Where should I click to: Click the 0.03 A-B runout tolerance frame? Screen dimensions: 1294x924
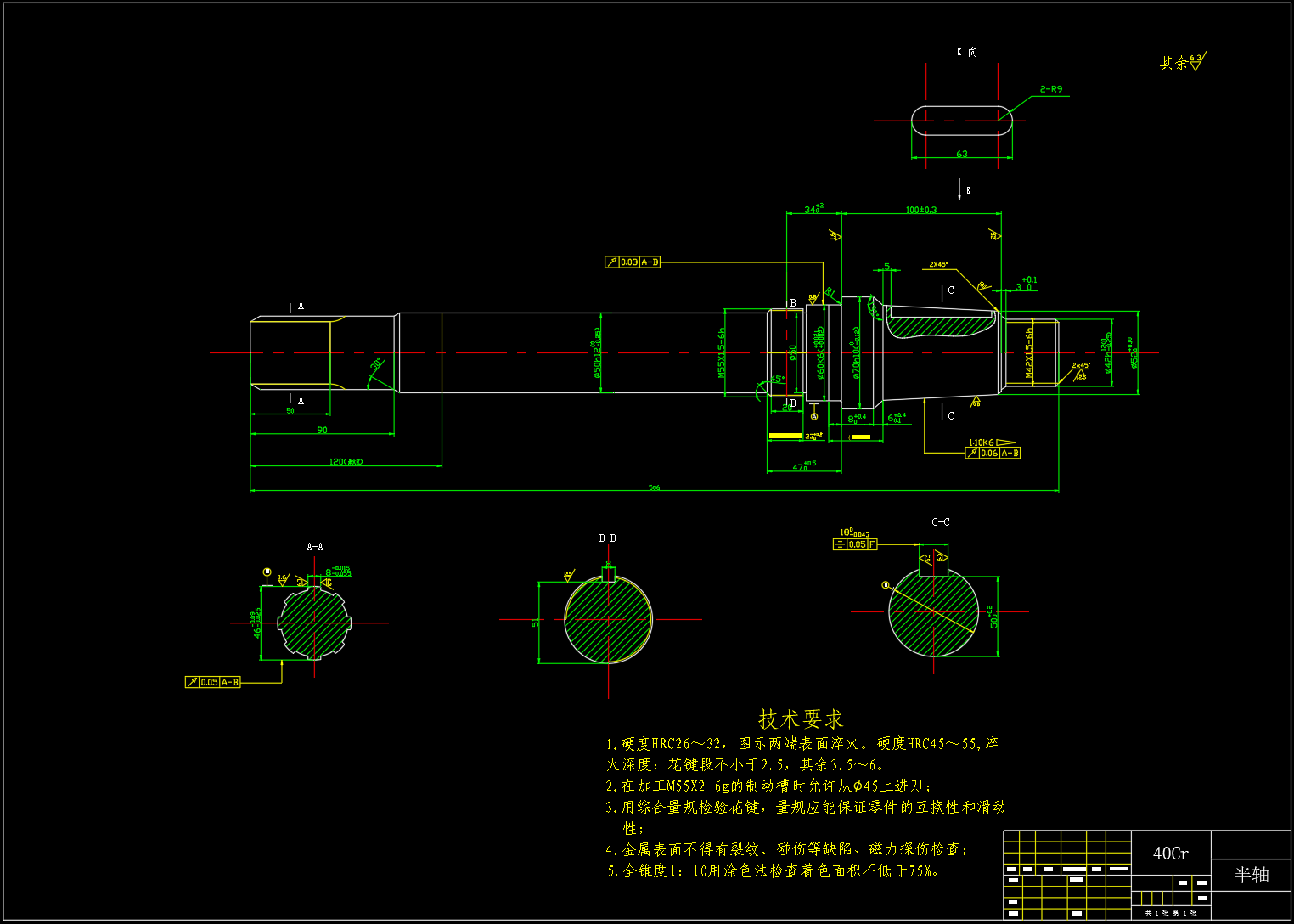[x=633, y=262]
